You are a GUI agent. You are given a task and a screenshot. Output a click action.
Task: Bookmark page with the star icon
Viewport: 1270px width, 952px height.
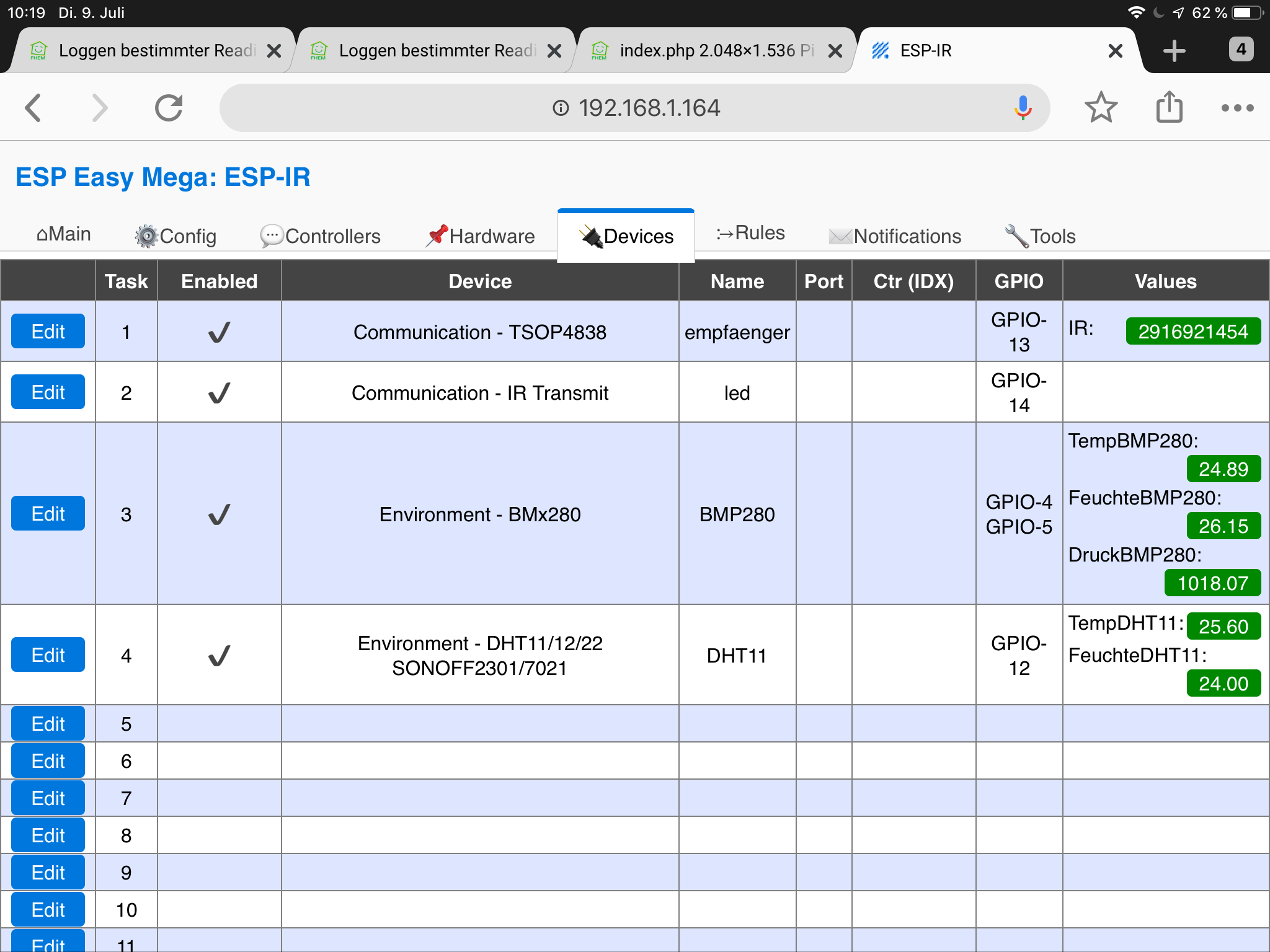click(1101, 108)
